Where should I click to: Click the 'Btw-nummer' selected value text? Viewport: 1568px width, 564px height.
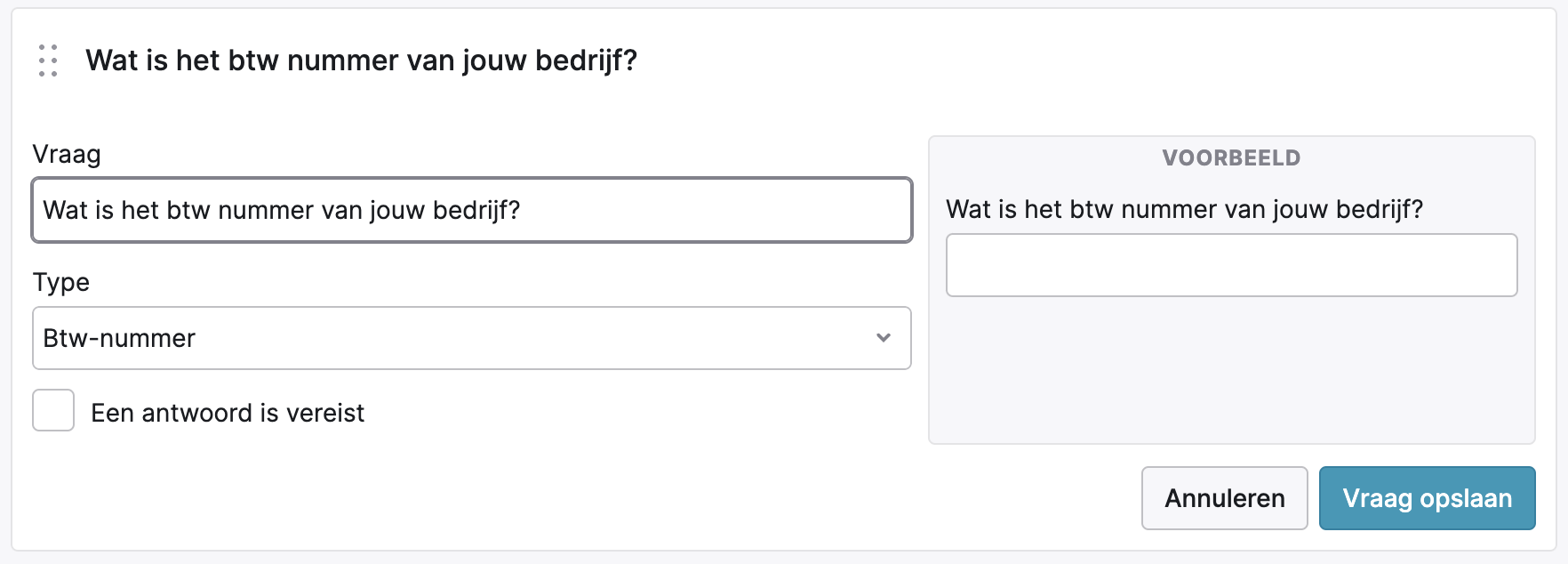(119, 338)
